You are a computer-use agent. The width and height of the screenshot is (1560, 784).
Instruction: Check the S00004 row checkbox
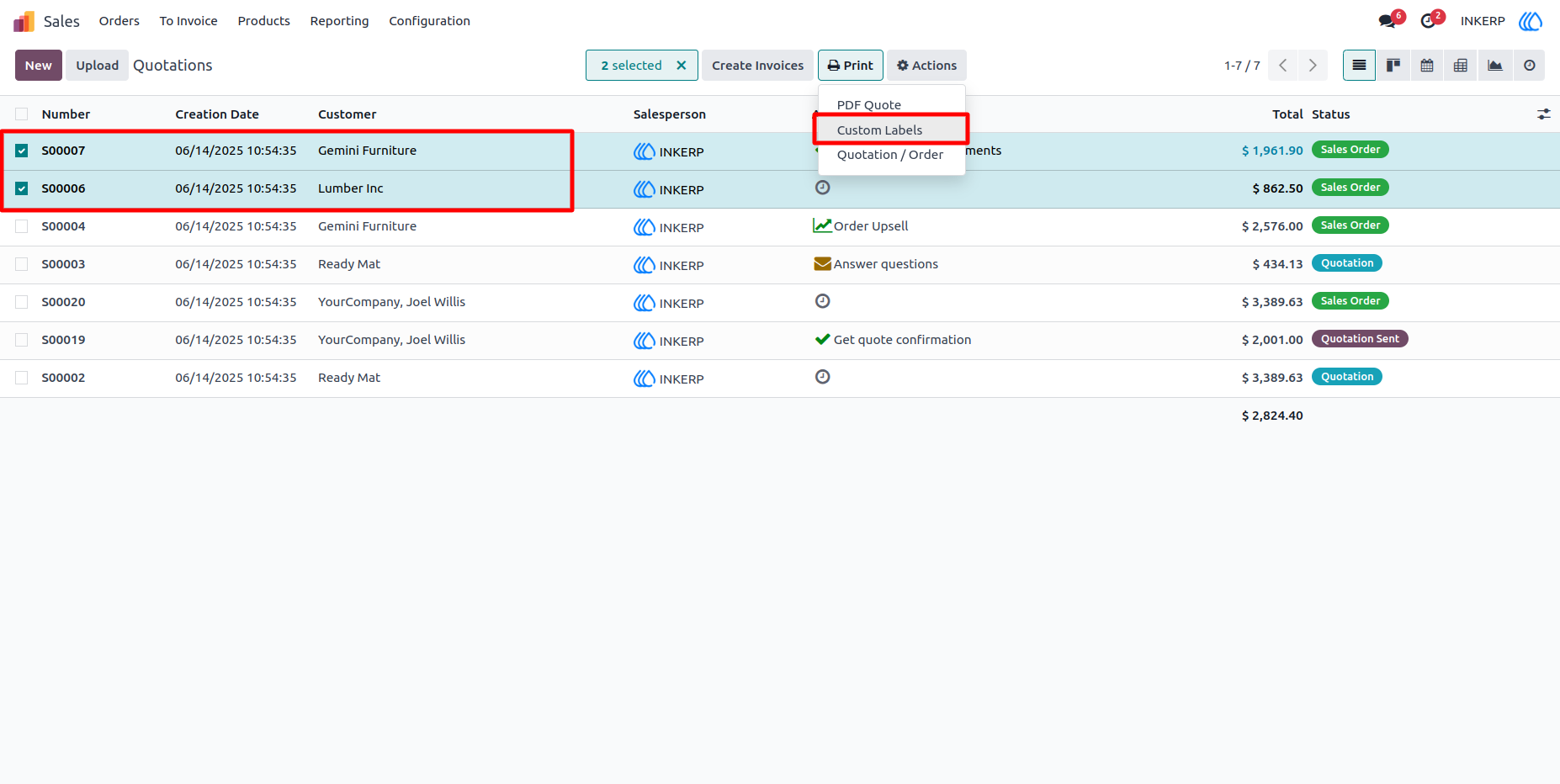(22, 226)
